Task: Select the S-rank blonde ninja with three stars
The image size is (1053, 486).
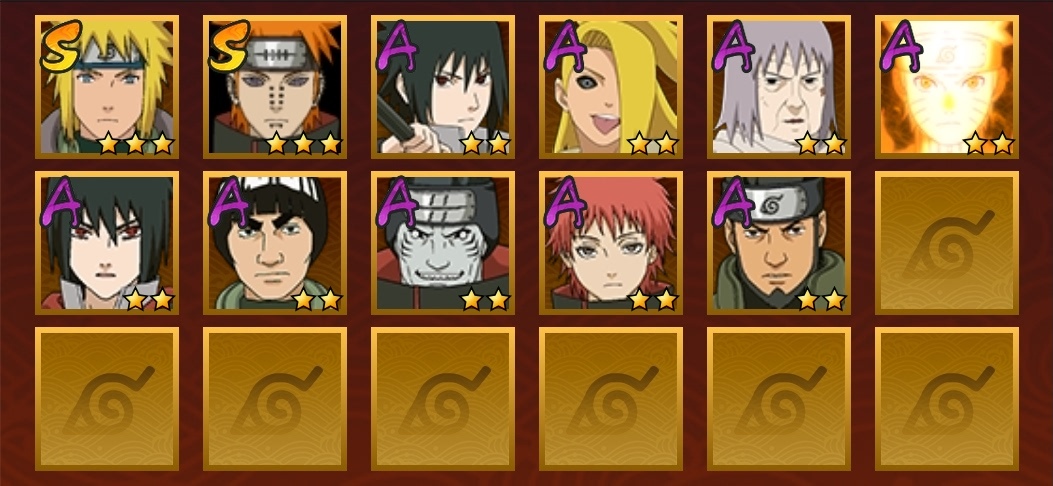Action: click(x=107, y=87)
